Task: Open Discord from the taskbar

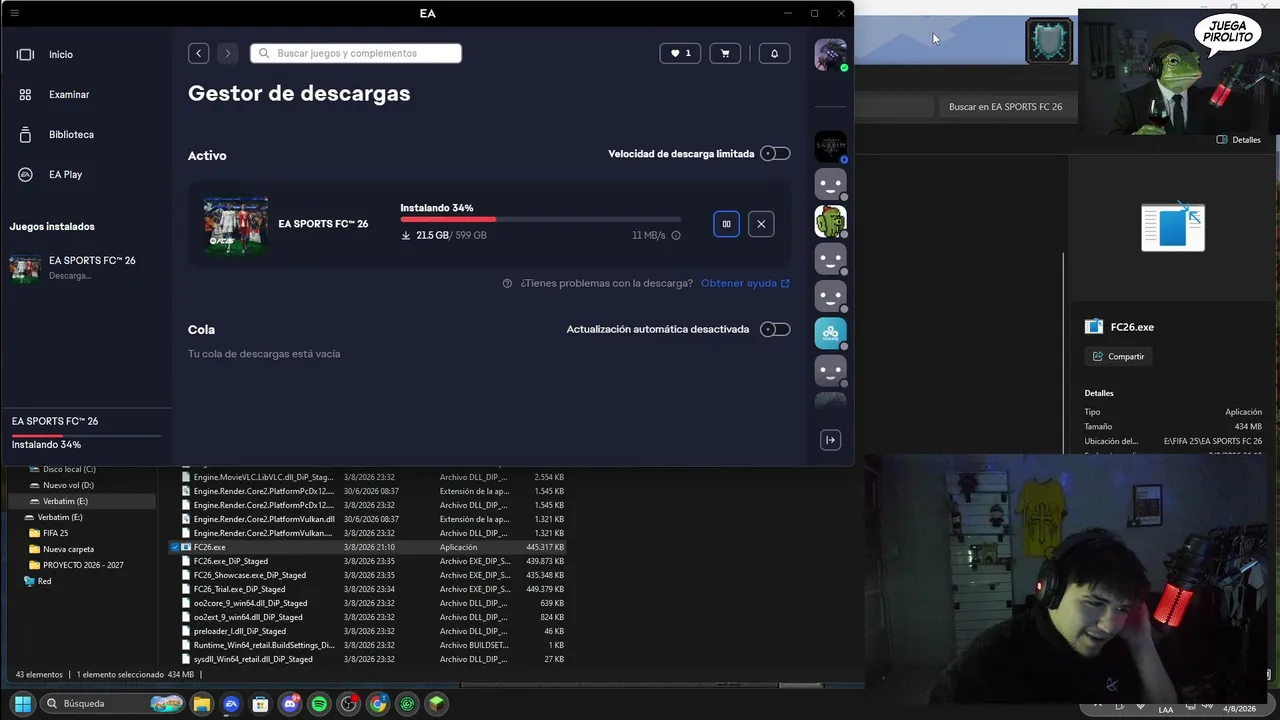Action: [290, 704]
